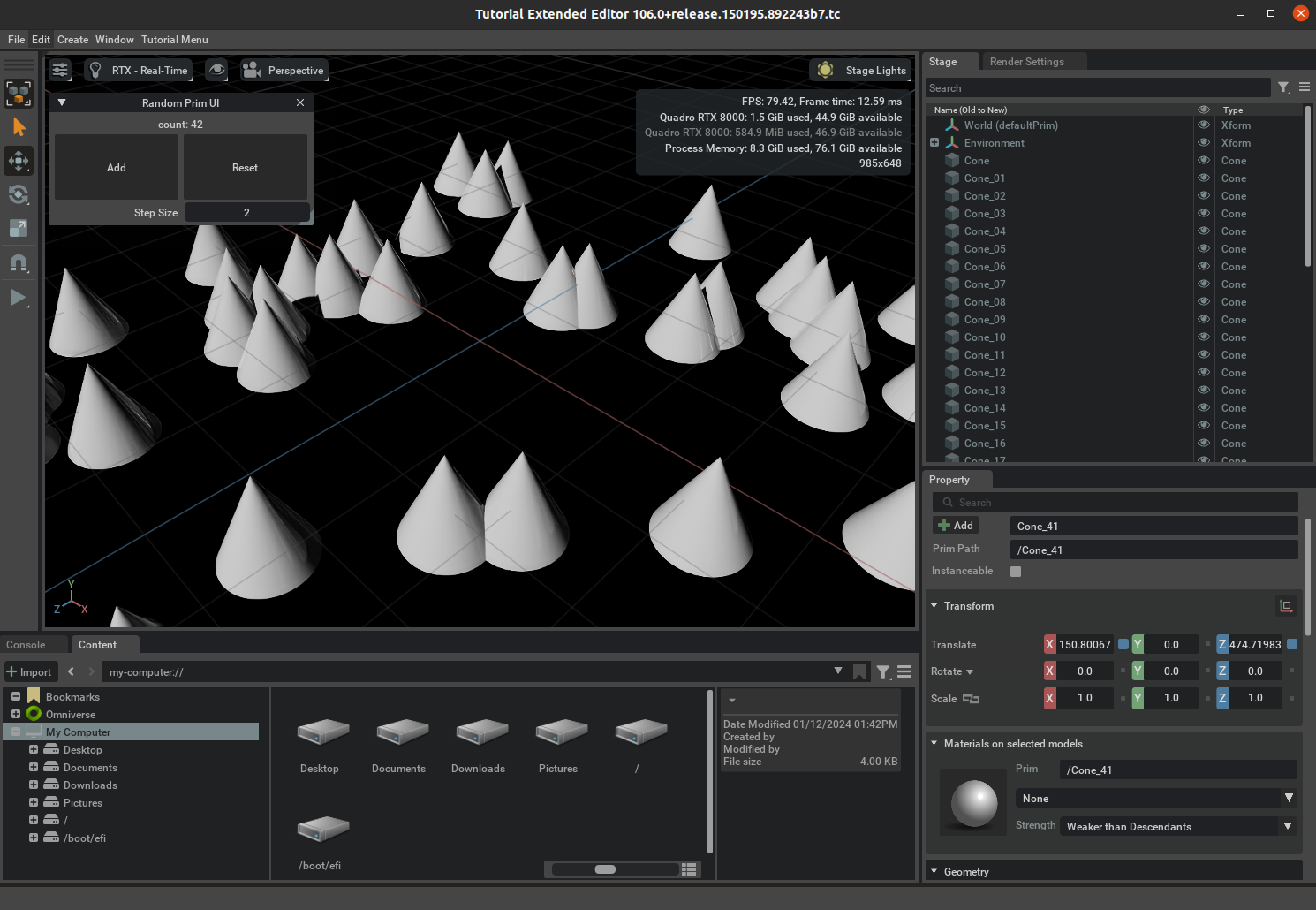Select the Rotate tool in left toolbar
Image resolution: width=1316 pixels, height=910 pixels.
pos(18,194)
